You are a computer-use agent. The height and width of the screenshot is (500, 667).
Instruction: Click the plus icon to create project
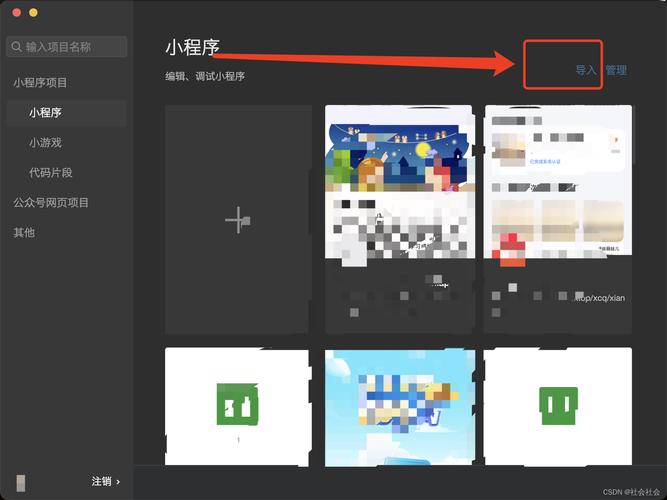point(238,220)
